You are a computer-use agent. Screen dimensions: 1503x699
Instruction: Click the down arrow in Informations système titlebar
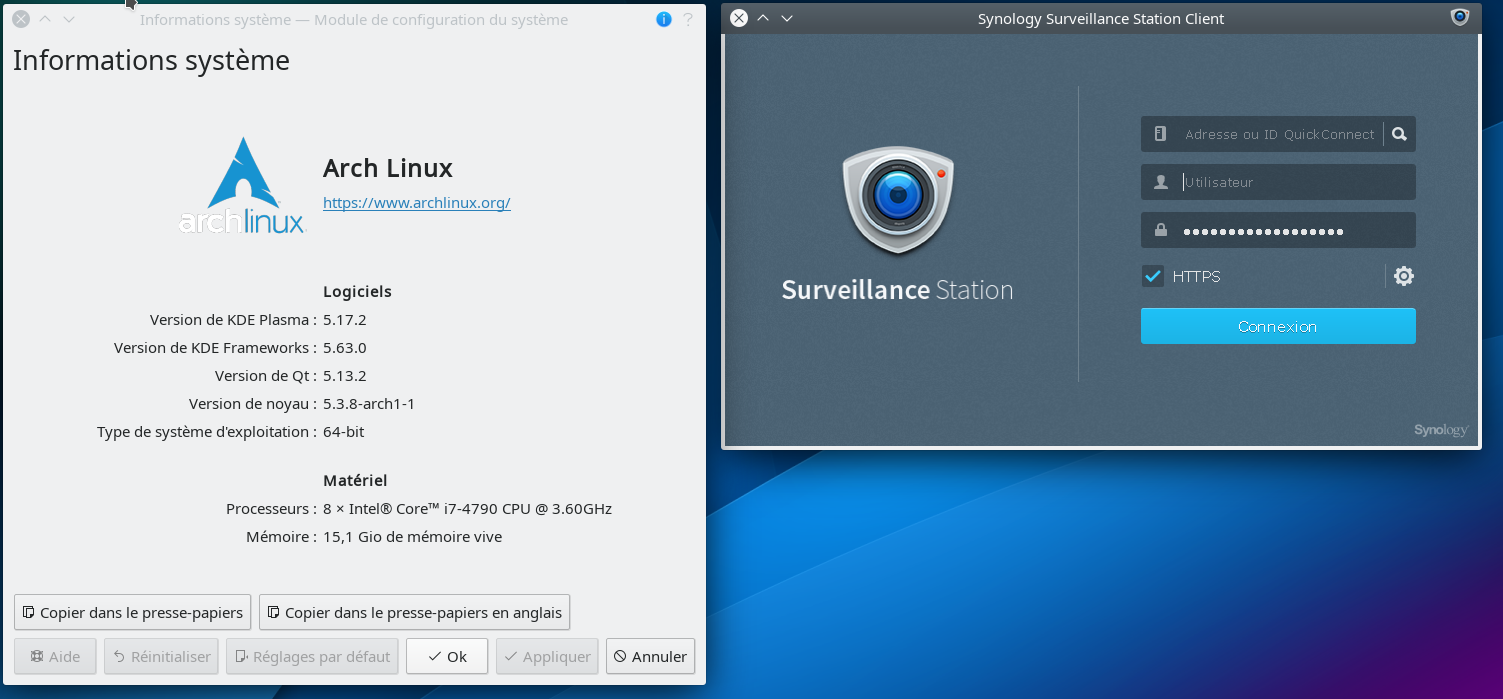[68, 19]
